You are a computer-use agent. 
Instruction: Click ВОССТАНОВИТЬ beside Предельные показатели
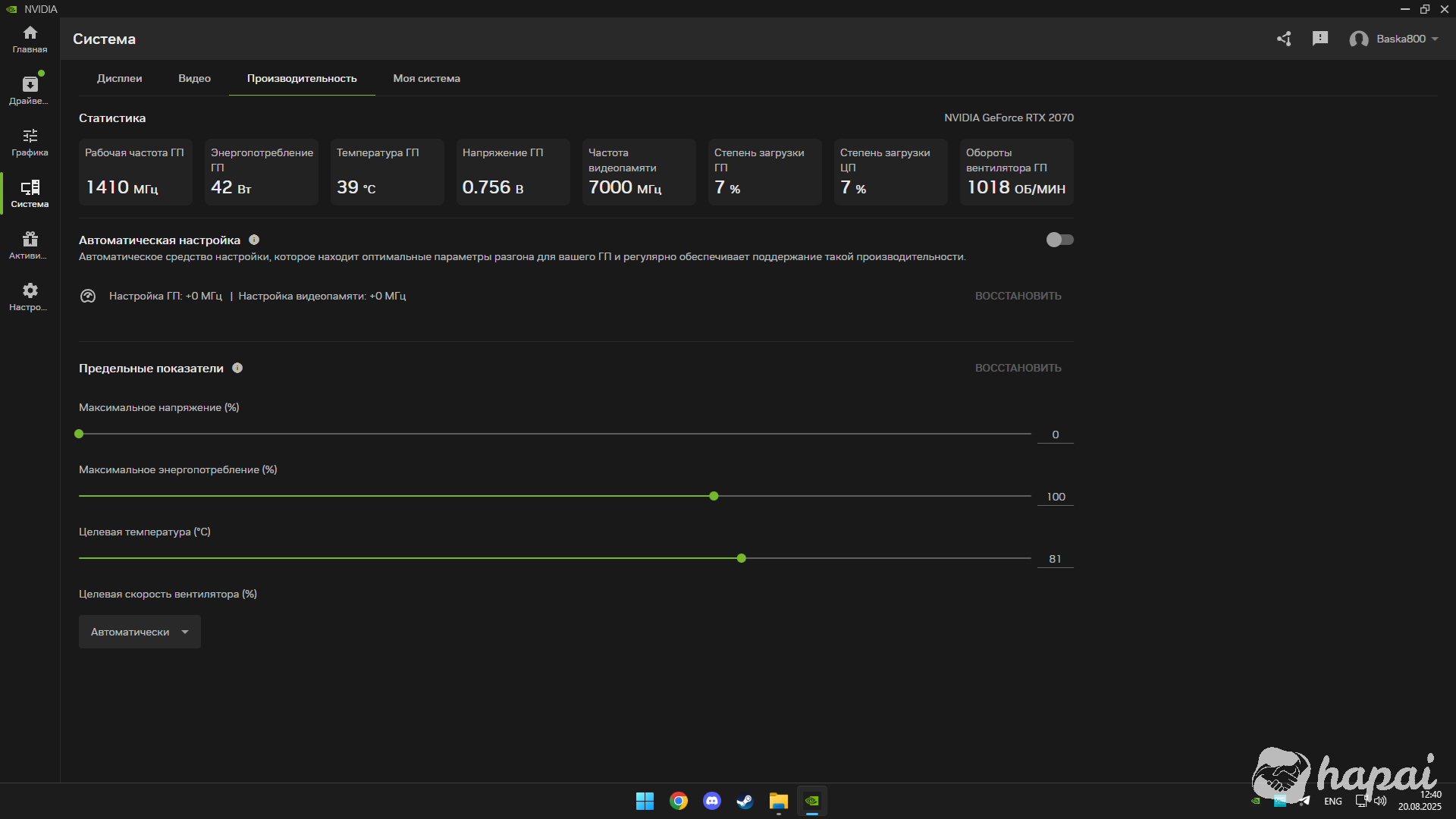pyautogui.click(x=1018, y=368)
